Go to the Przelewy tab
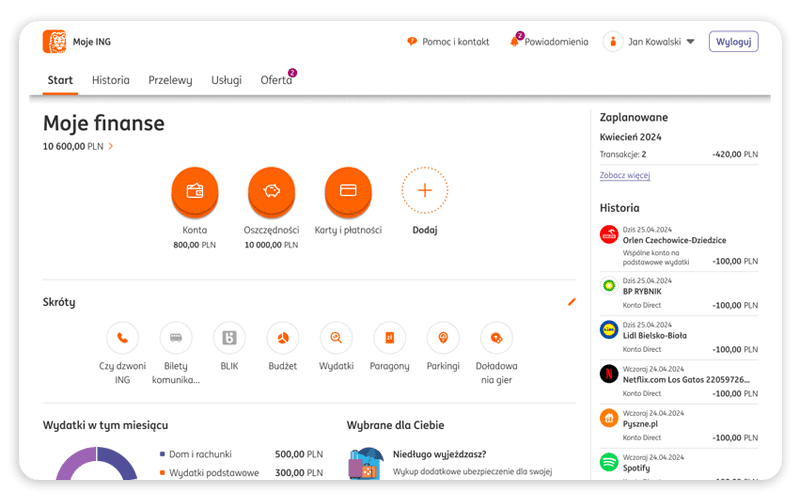 click(170, 80)
